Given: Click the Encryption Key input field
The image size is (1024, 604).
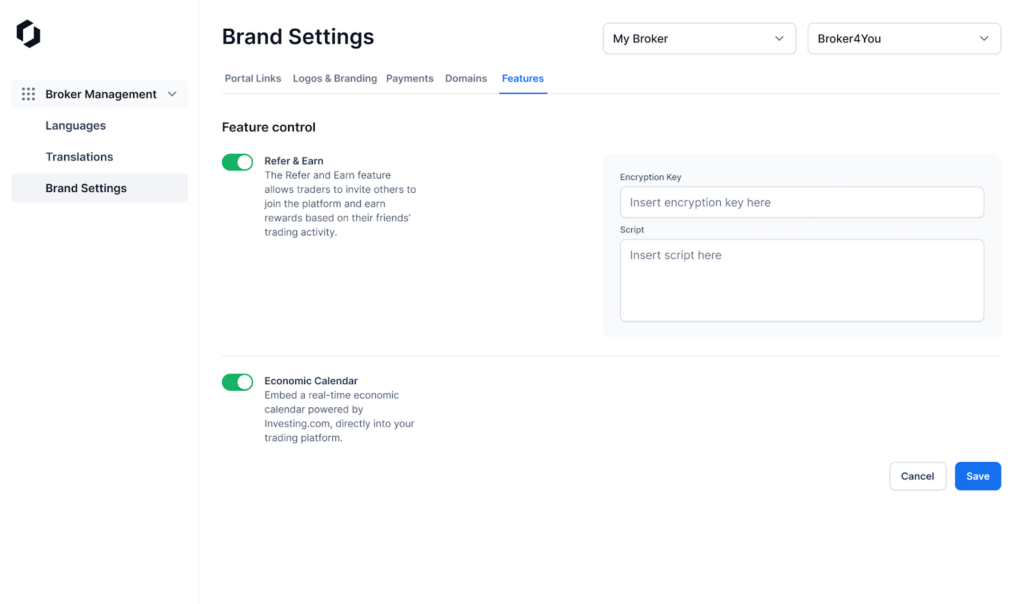Looking at the screenshot, I should pyautogui.click(x=801, y=202).
